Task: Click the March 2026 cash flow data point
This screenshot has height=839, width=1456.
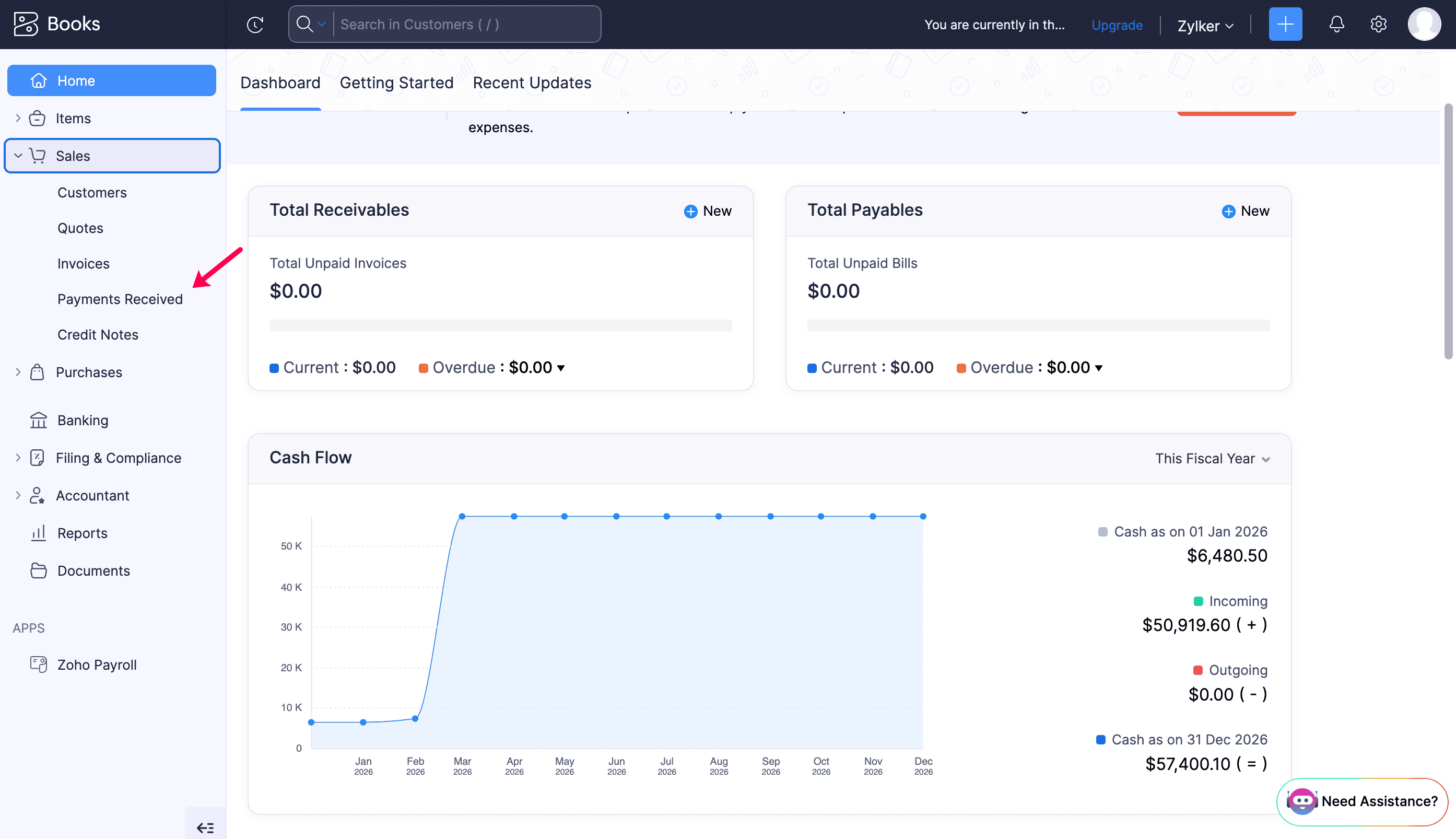Action: click(462, 516)
